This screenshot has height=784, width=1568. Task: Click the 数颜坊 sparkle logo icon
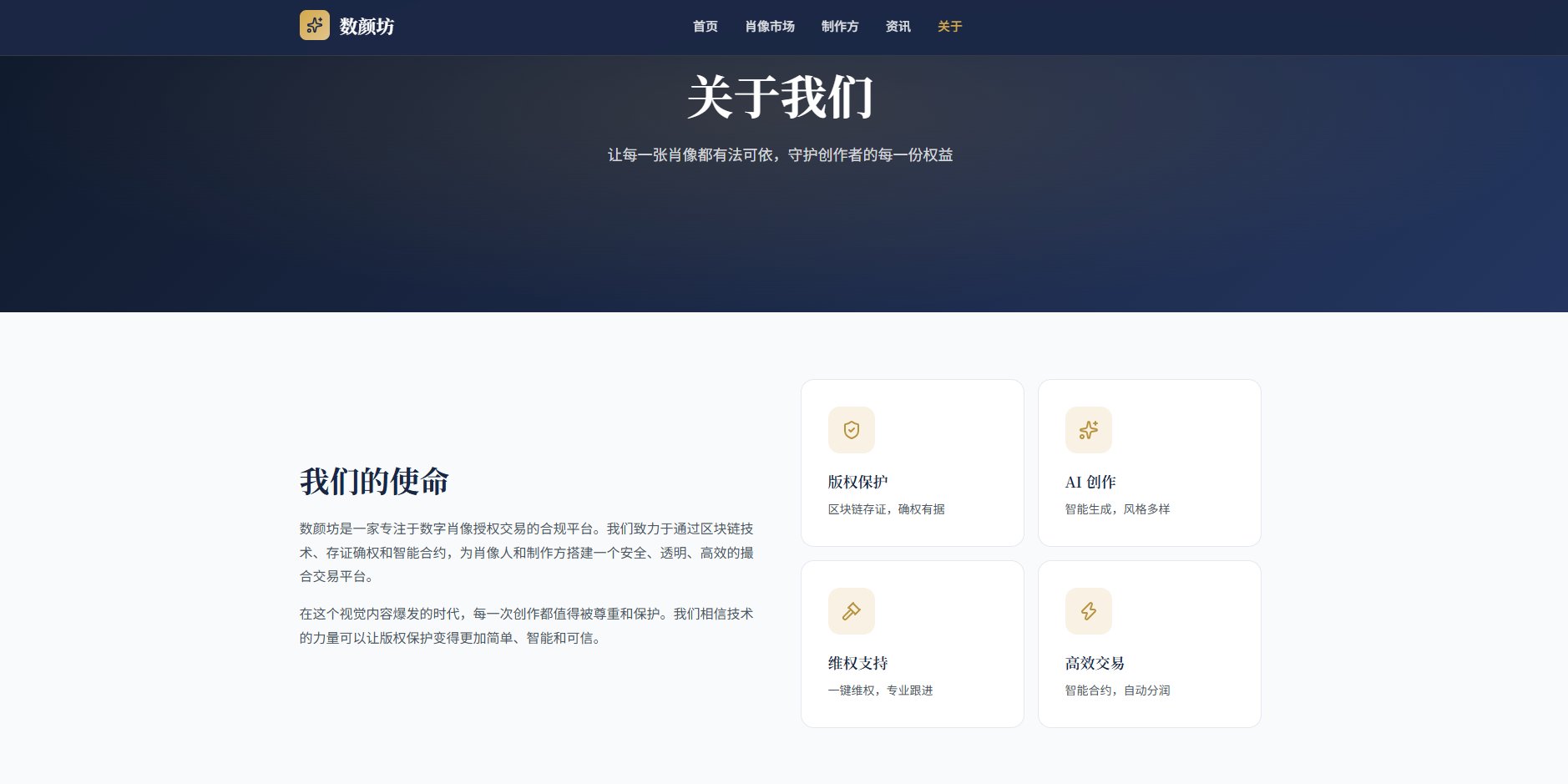tap(315, 25)
